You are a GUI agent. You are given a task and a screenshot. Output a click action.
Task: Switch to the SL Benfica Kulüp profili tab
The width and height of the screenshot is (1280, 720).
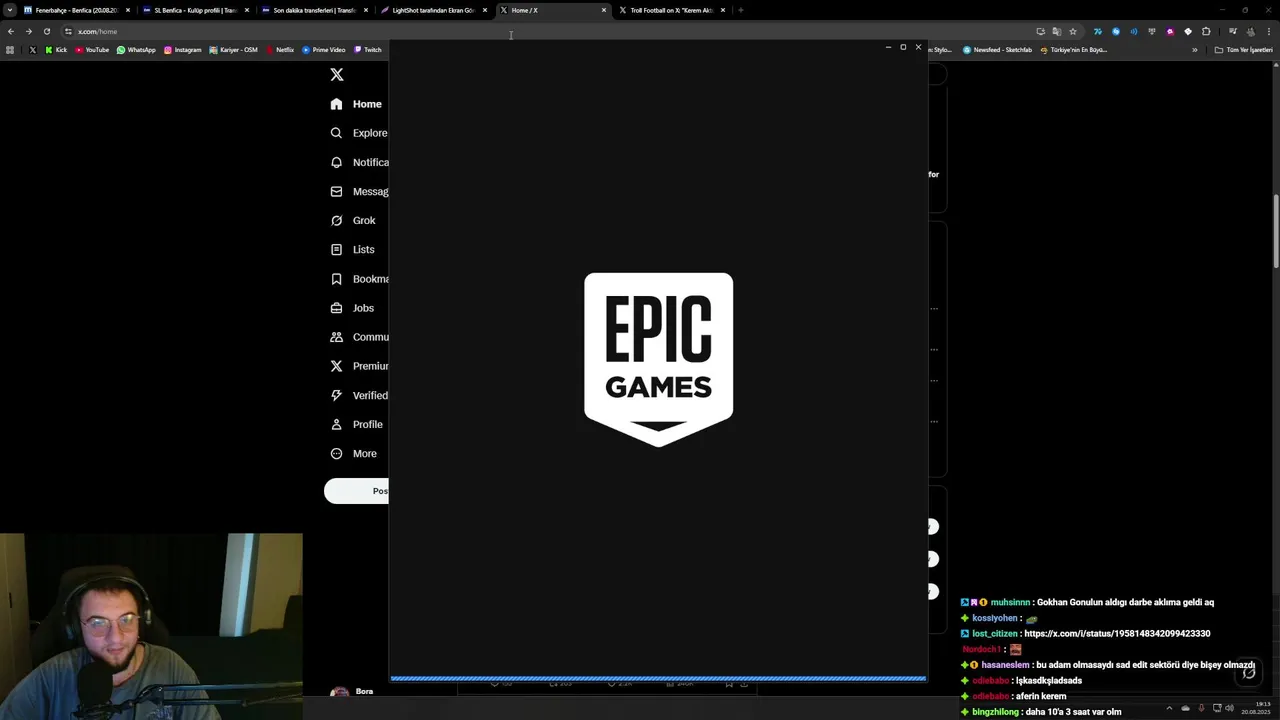coord(196,10)
